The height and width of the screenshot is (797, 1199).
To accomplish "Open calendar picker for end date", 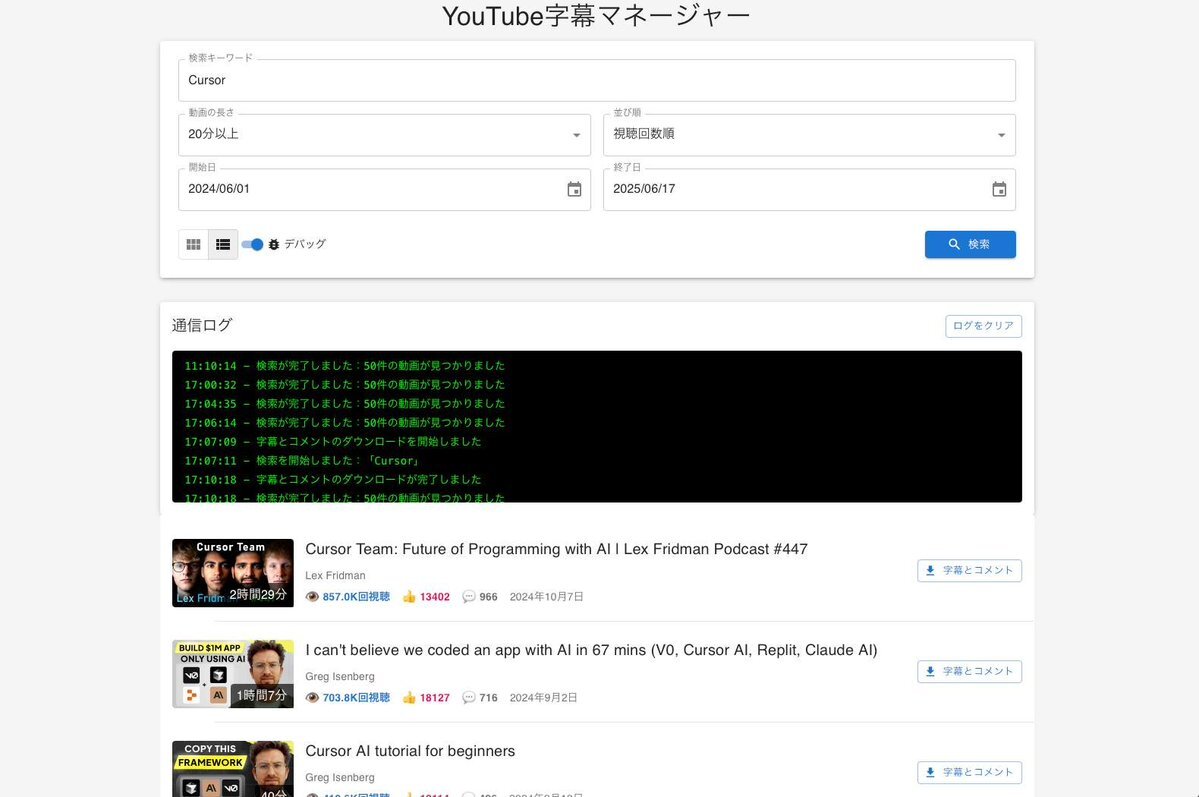I will click(999, 190).
